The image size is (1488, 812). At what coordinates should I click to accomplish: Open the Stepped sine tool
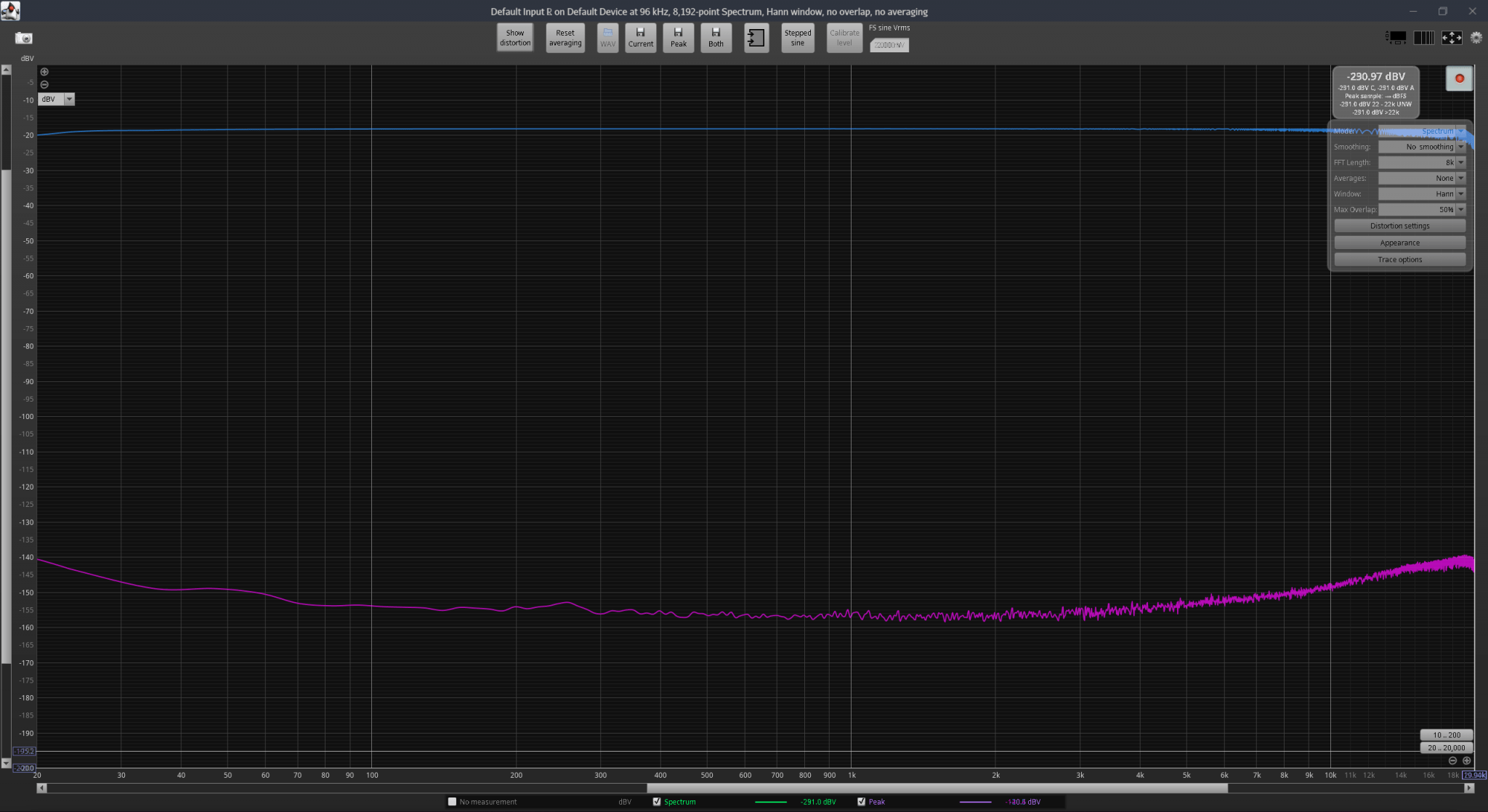[798, 38]
